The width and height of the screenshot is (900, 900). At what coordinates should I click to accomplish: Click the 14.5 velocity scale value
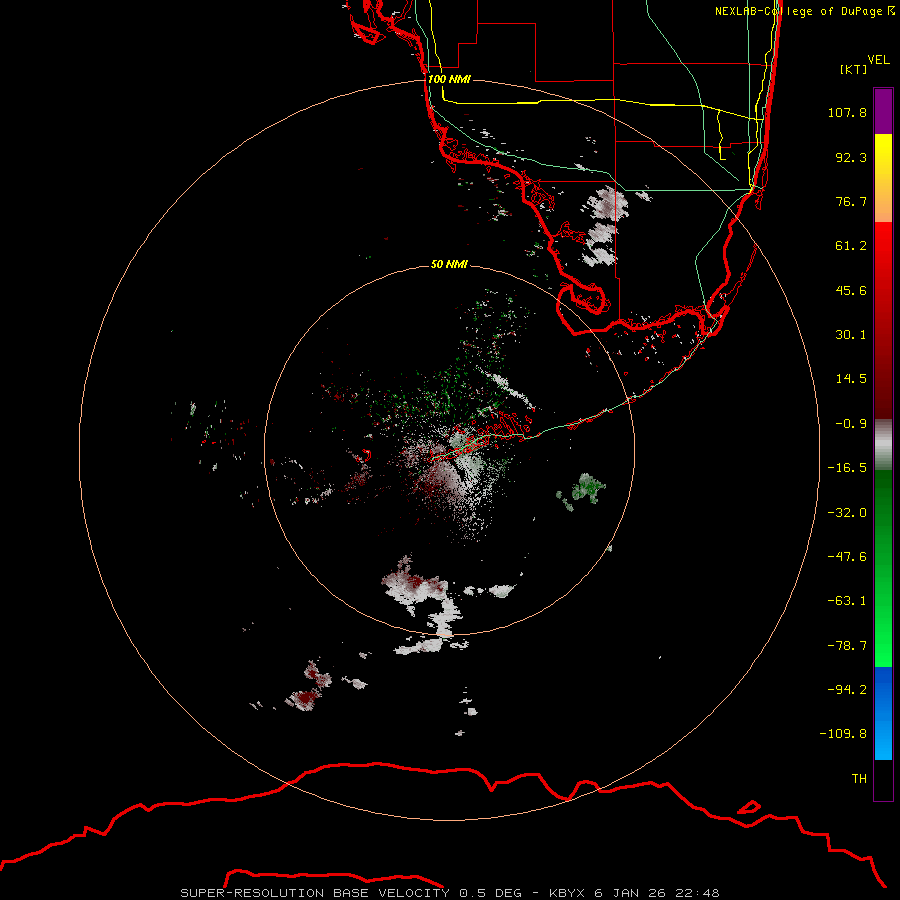pyautogui.click(x=851, y=379)
